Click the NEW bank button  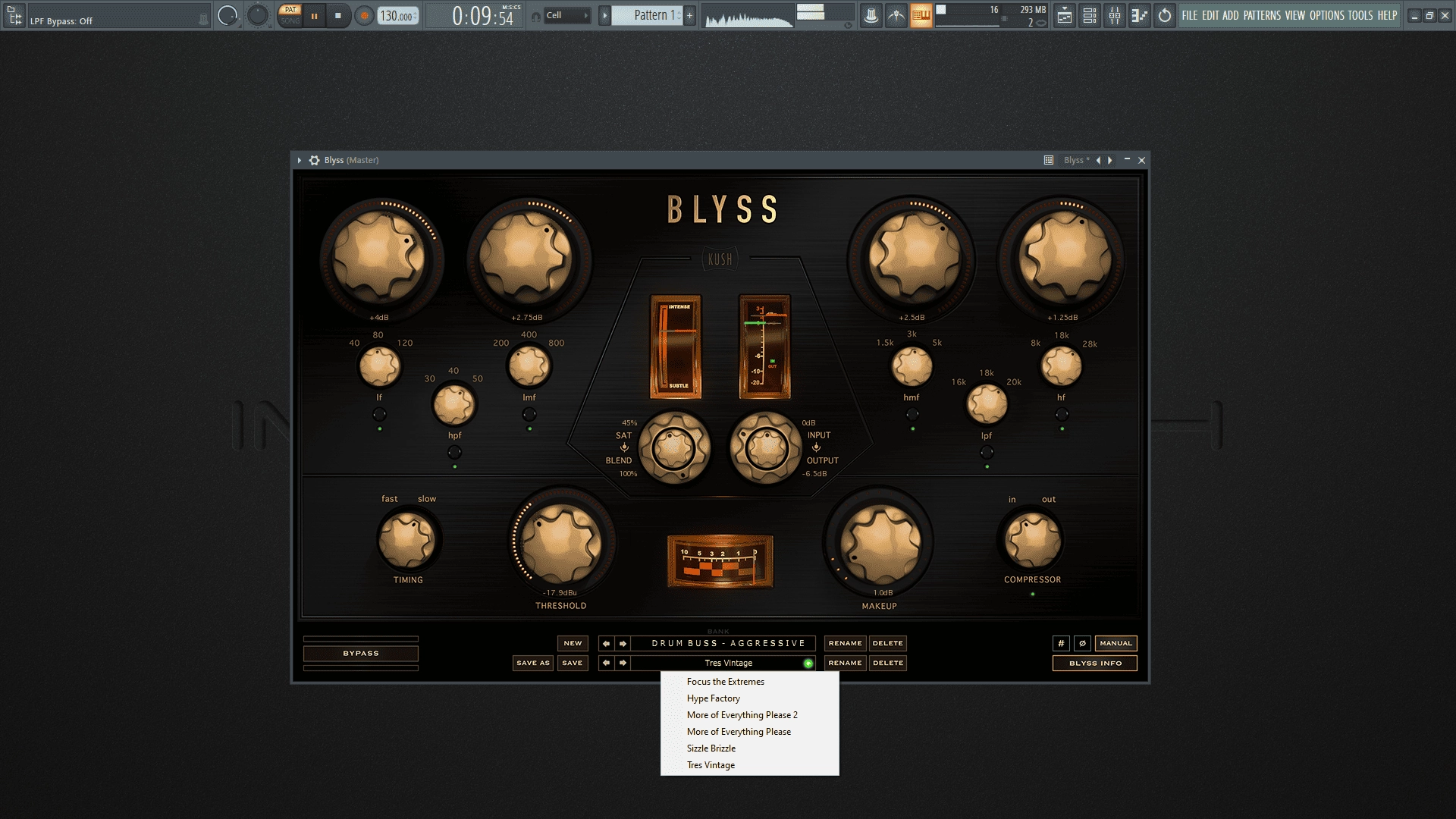[x=573, y=643]
